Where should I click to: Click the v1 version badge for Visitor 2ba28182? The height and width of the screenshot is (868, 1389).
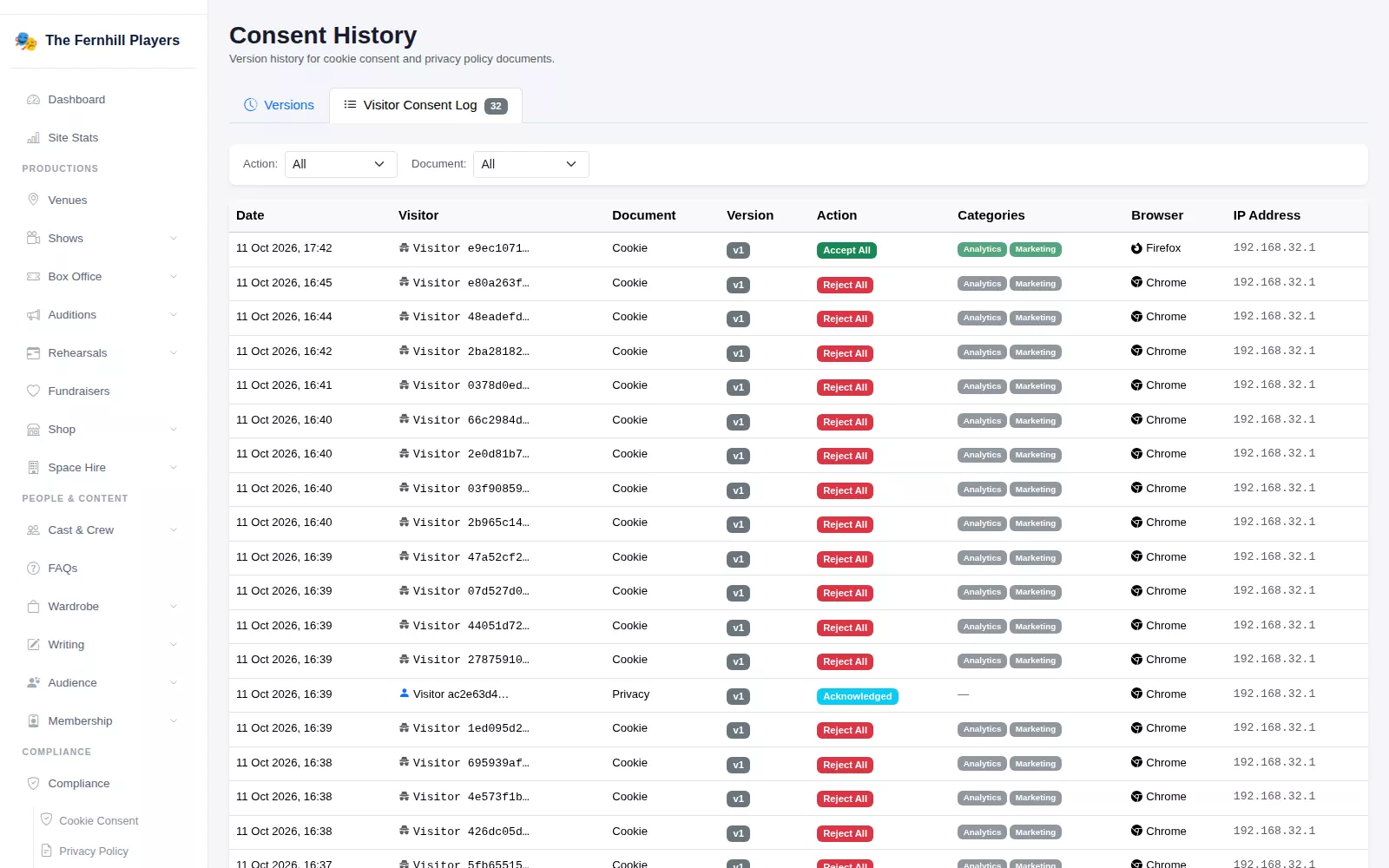(x=738, y=353)
